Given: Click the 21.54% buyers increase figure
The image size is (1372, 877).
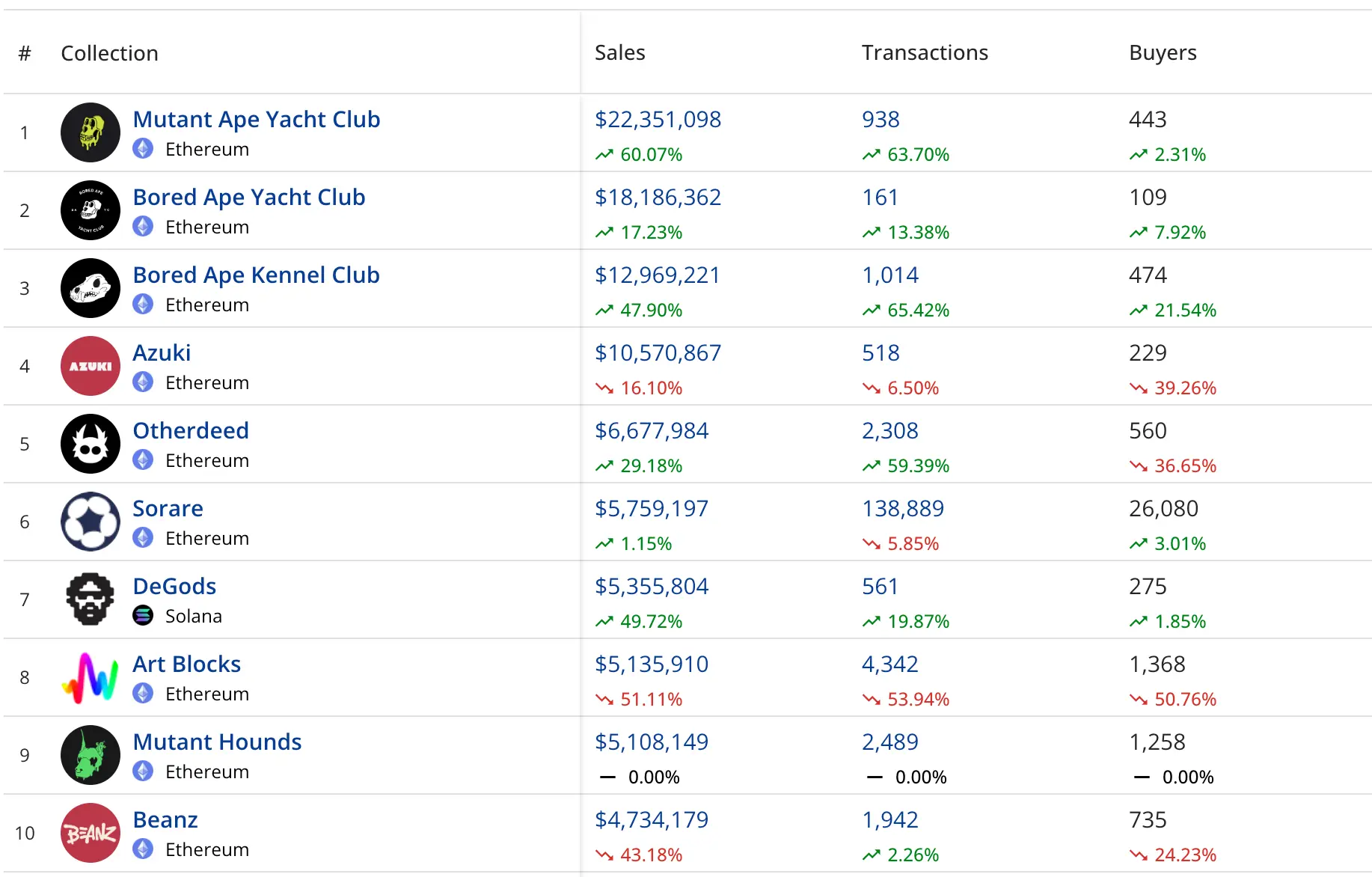Looking at the screenshot, I should [x=1185, y=311].
